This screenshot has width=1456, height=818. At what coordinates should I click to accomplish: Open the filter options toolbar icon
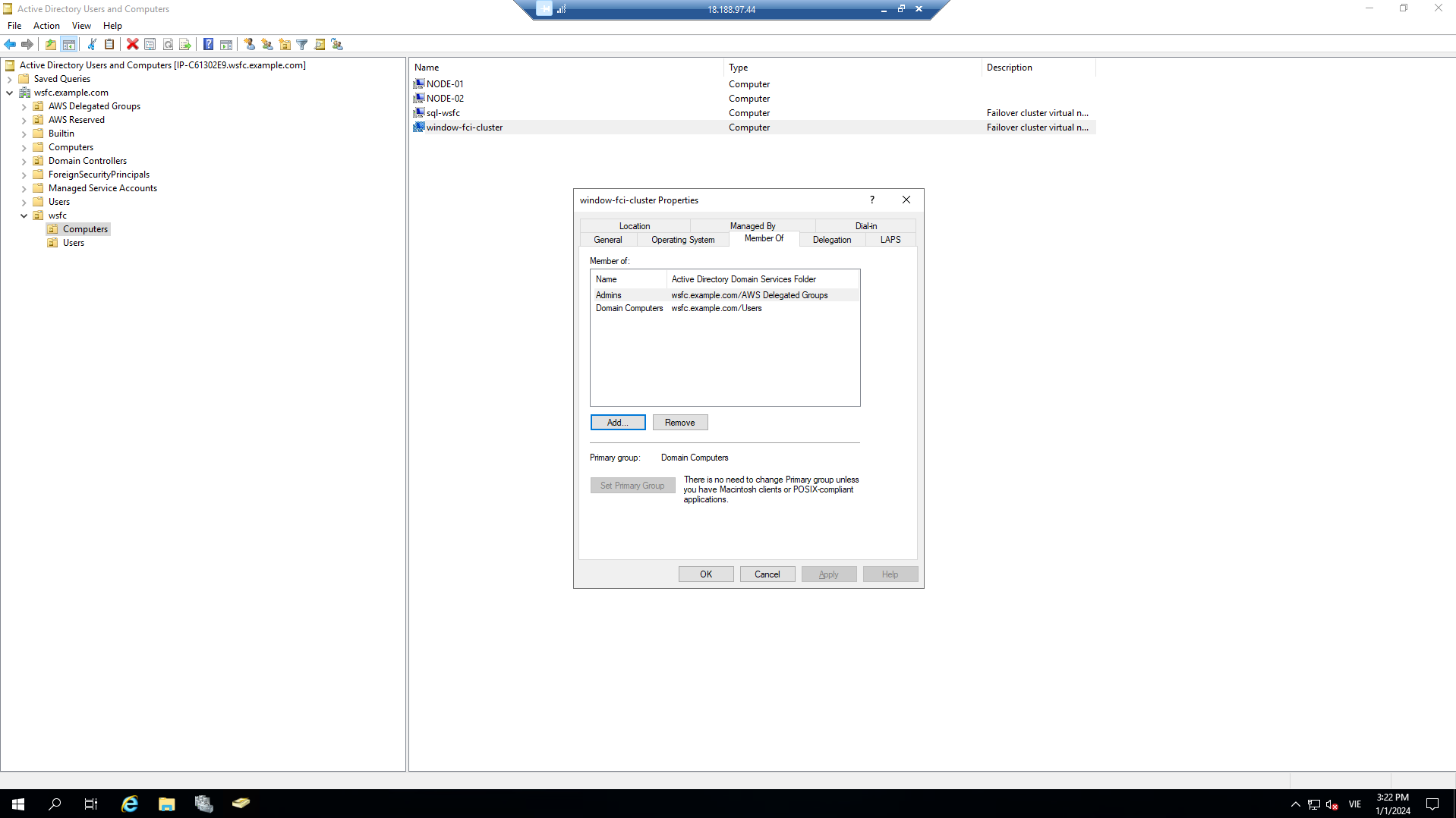[x=302, y=44]
